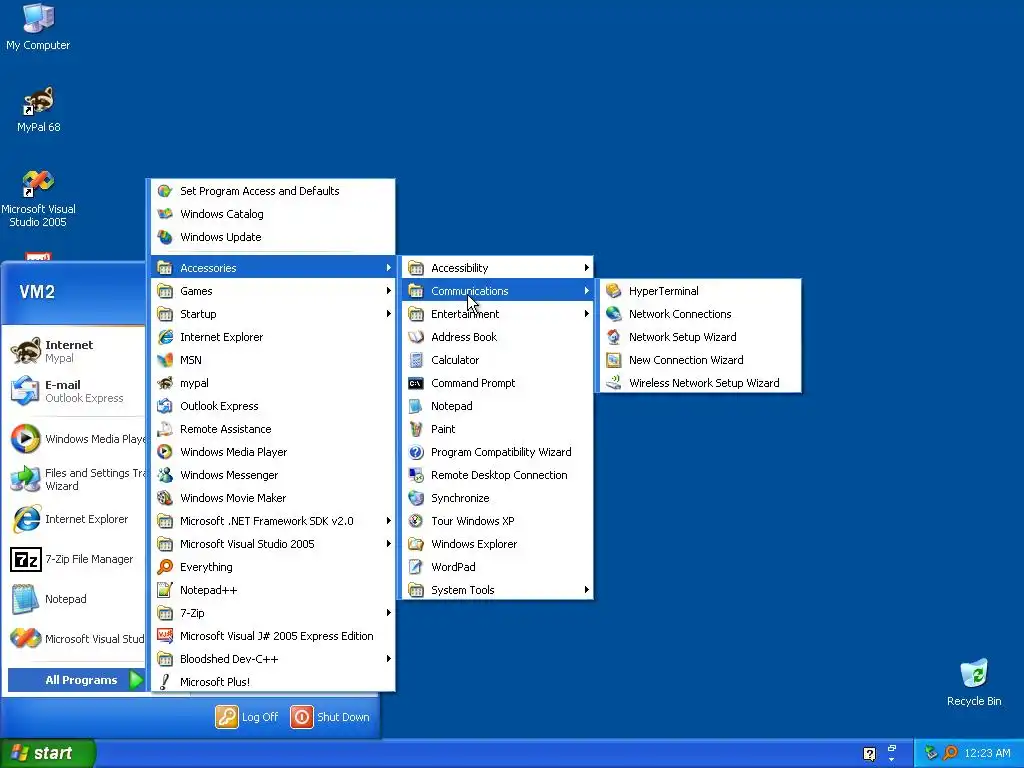Open Remote Desktop Connection icon
This screenshot has height=768, width=1024.
point(416,475)
